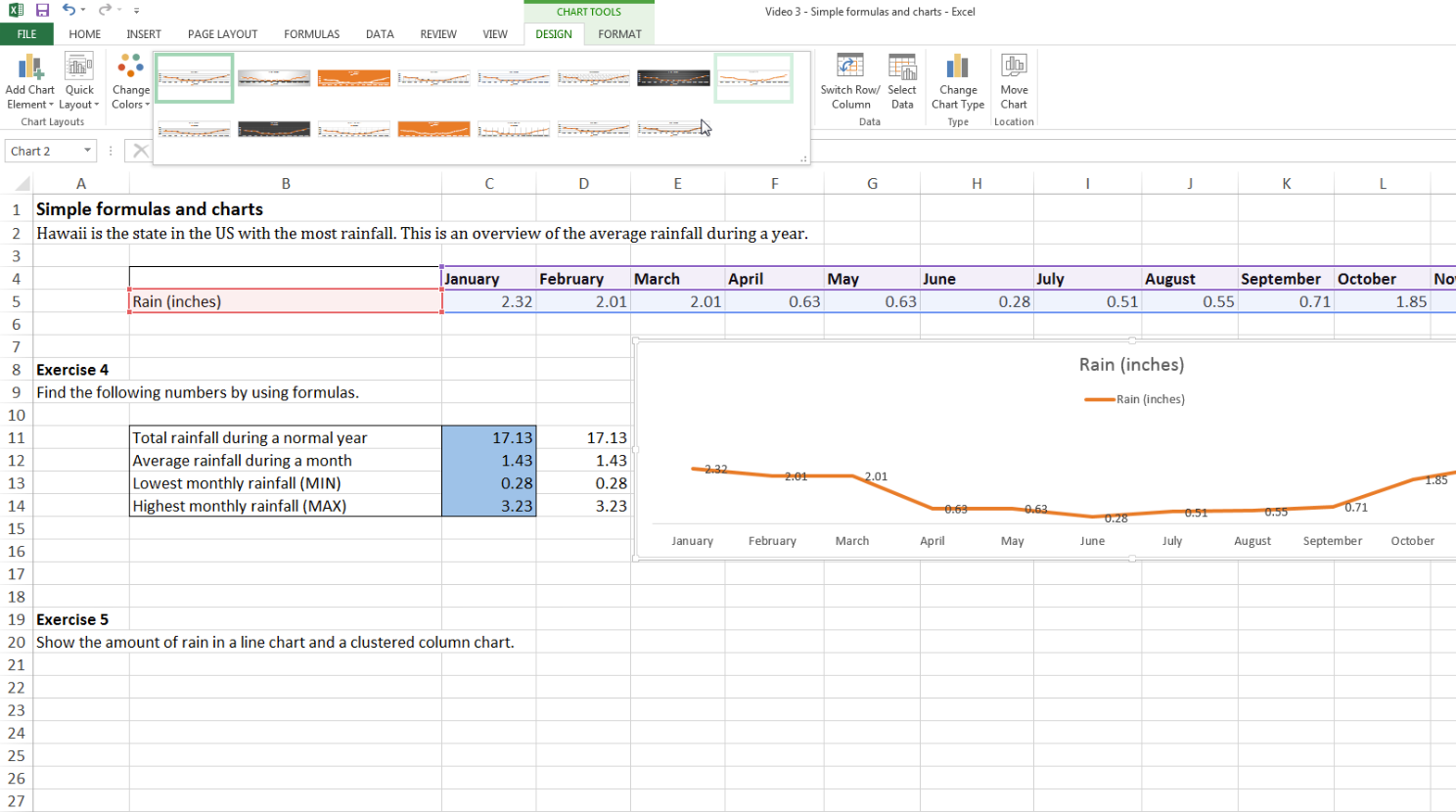This screenshot has height=812, width=1456.
Task: Click Switch Row/Column
Action: pyautogui.click(x=850, y=81)
